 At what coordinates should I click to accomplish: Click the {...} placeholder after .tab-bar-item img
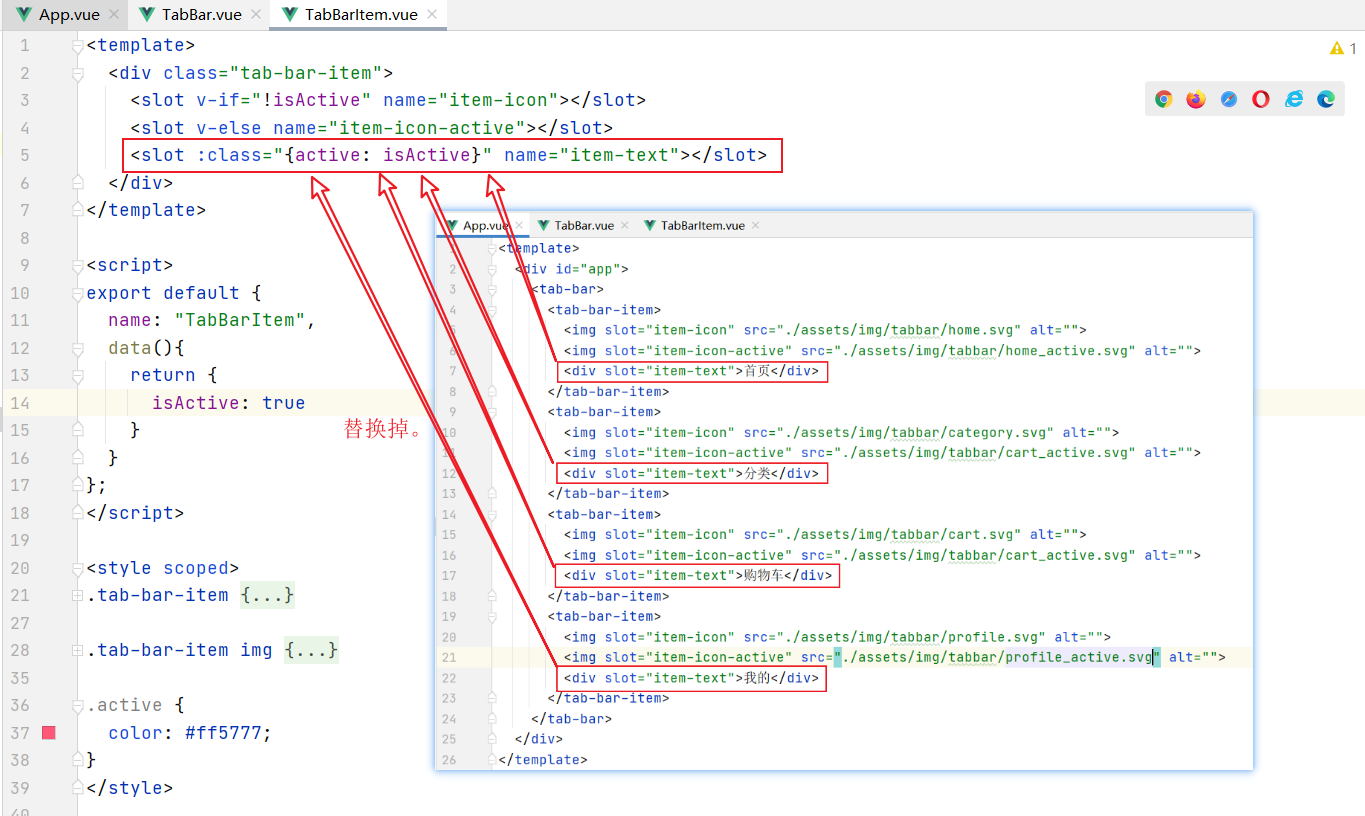(311, 650)
